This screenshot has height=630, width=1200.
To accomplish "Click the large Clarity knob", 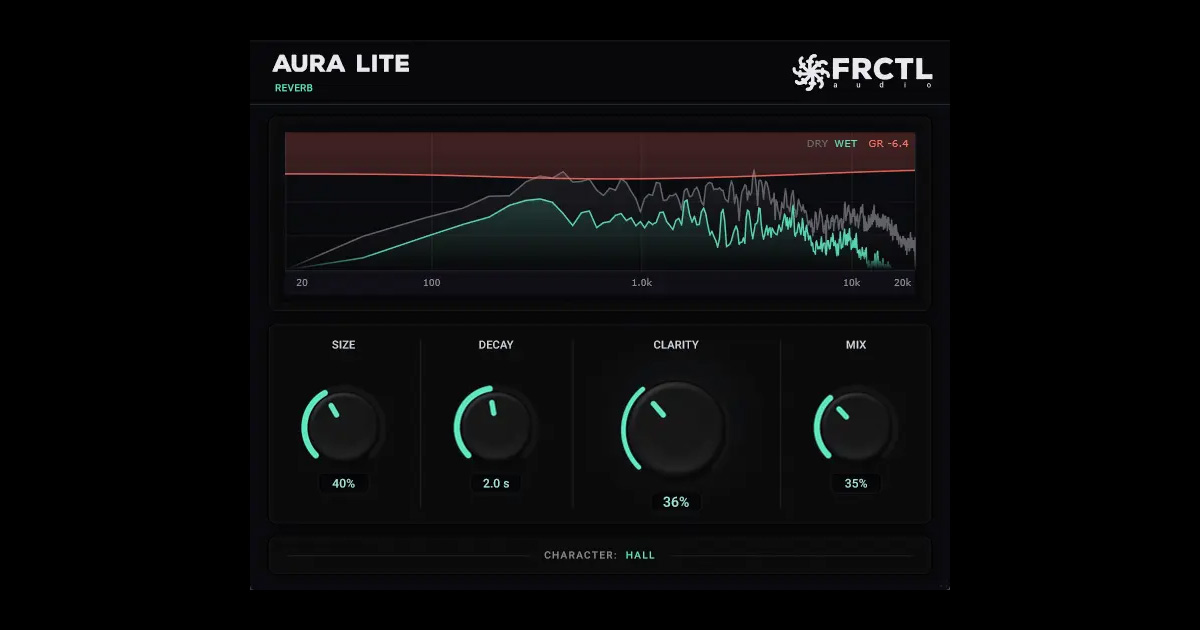I will pos(676,427).
